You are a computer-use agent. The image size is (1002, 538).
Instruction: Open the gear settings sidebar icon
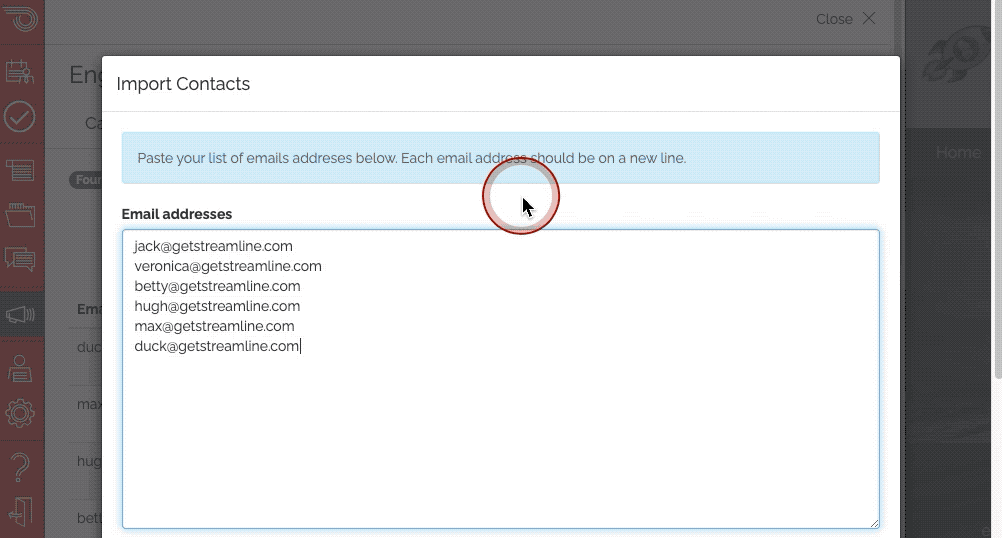[x=20, y=413]
